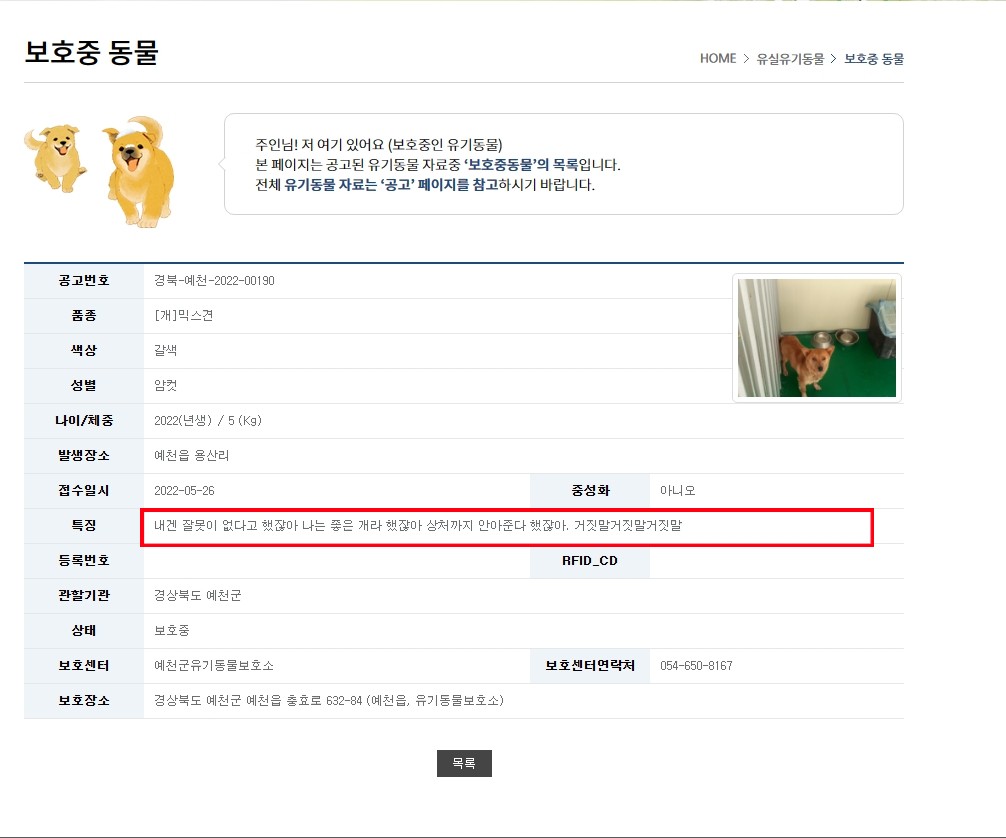Go to HOME breadcrumb link

coord(717,58)
